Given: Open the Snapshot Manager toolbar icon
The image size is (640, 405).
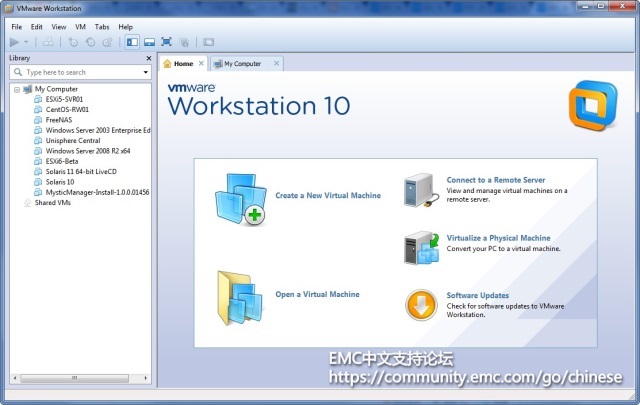Looking at the screenshot, I should [x=107, y=42].
